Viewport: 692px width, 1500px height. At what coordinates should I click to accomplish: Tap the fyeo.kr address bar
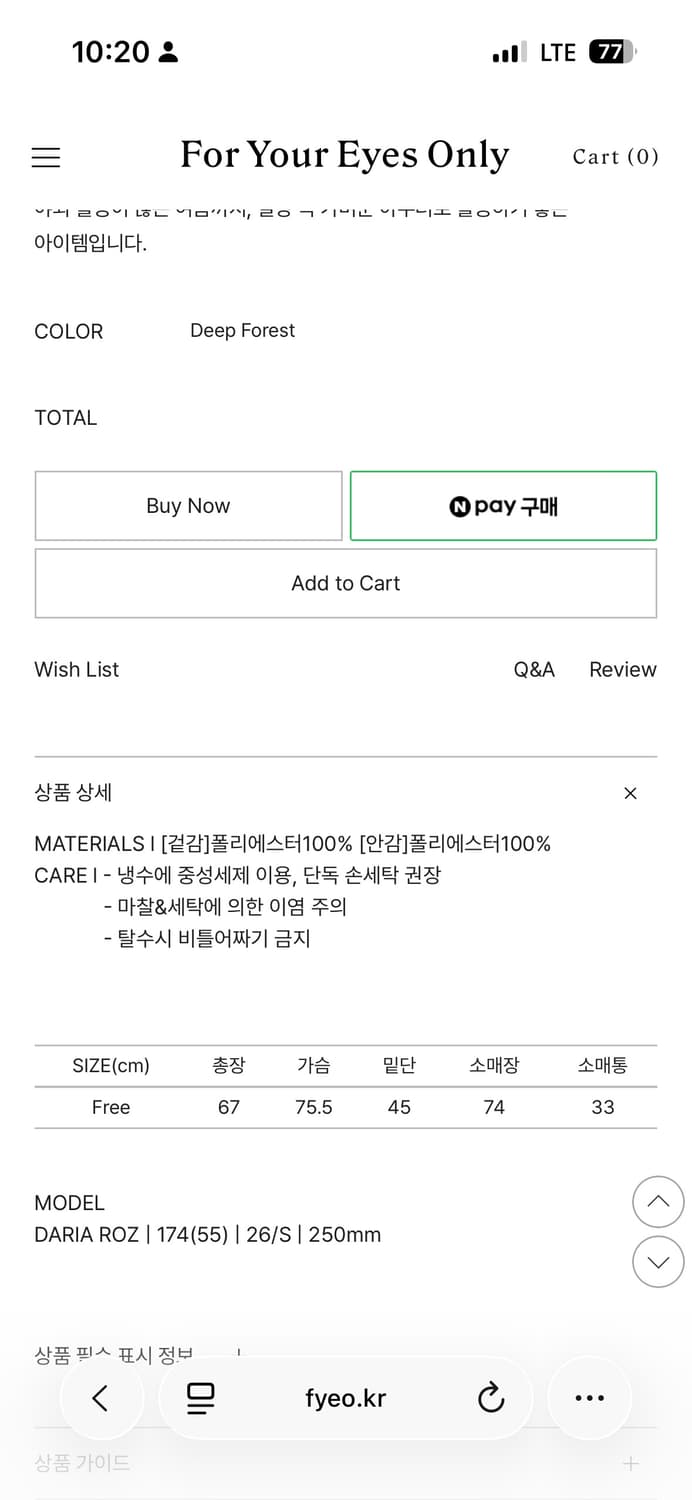tap(345, 1399)
